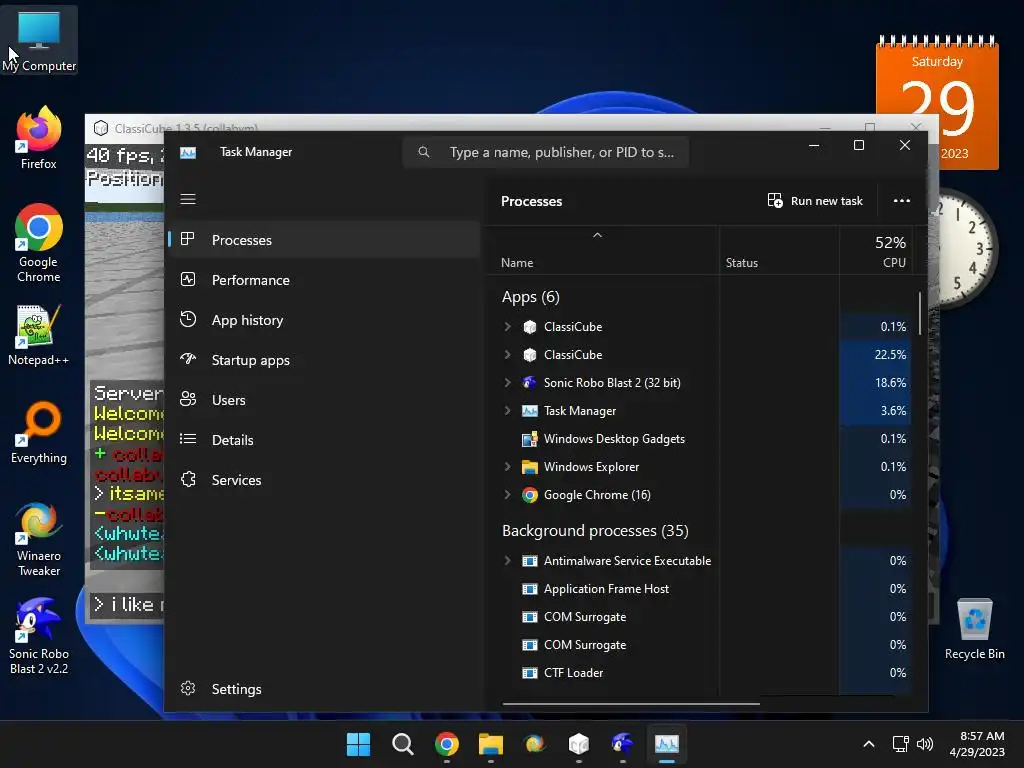Open the Windows Start button on taskbar
The height and width of the screenshot is (768, 1024).
tap(358, 744)
